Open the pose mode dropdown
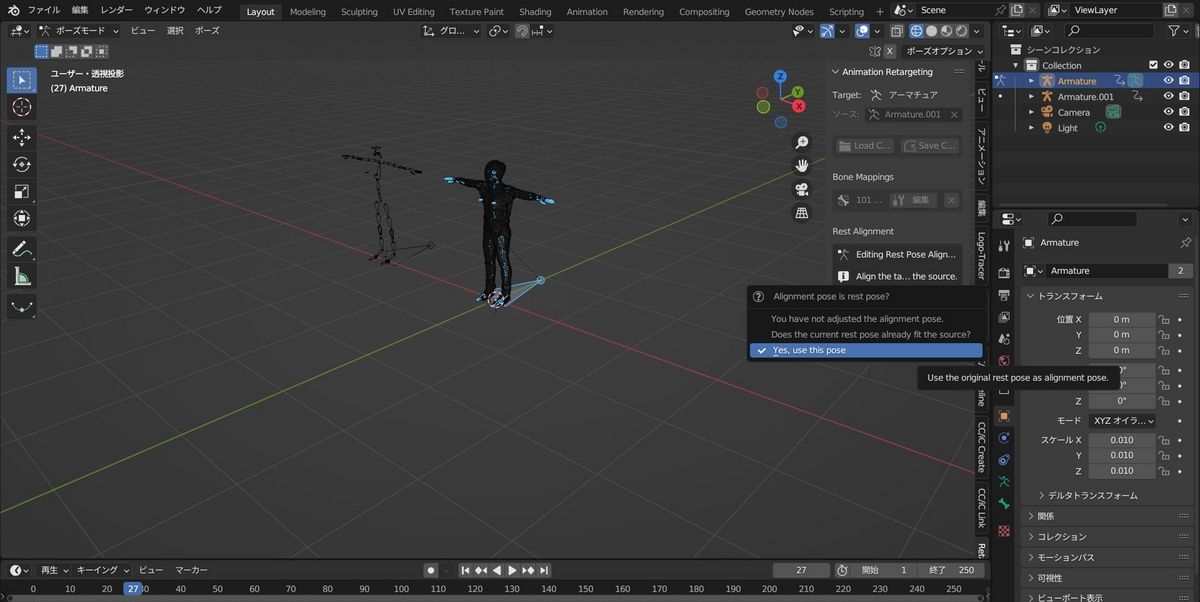Viewport: 1200px width, 602px height. [77, 31]
